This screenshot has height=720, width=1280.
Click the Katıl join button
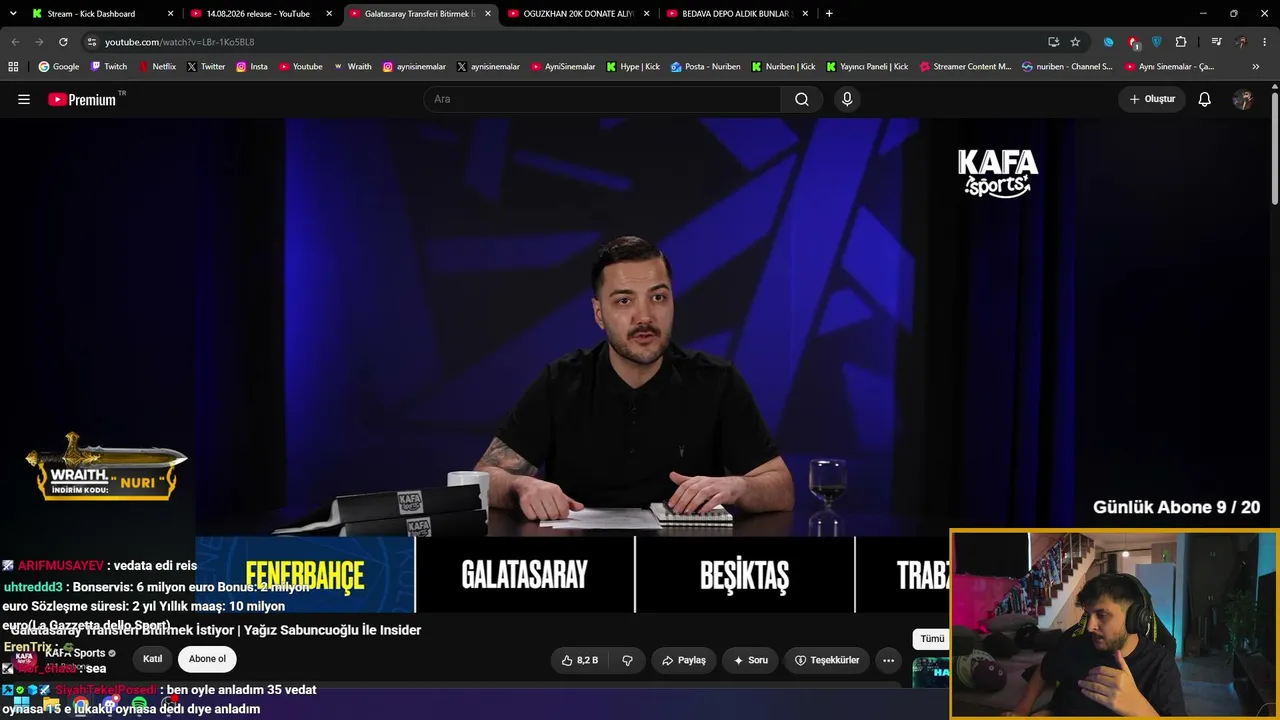point(152,659)
